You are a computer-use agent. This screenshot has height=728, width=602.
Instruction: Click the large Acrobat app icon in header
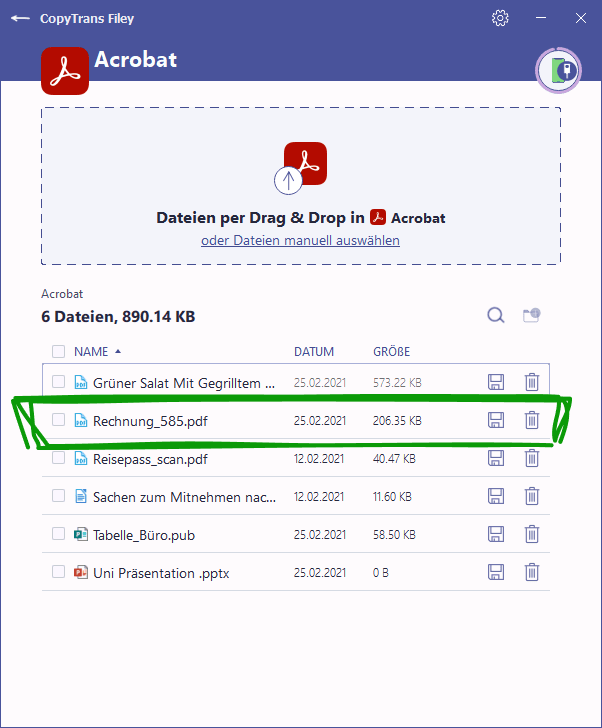click(x=65, y=71)
